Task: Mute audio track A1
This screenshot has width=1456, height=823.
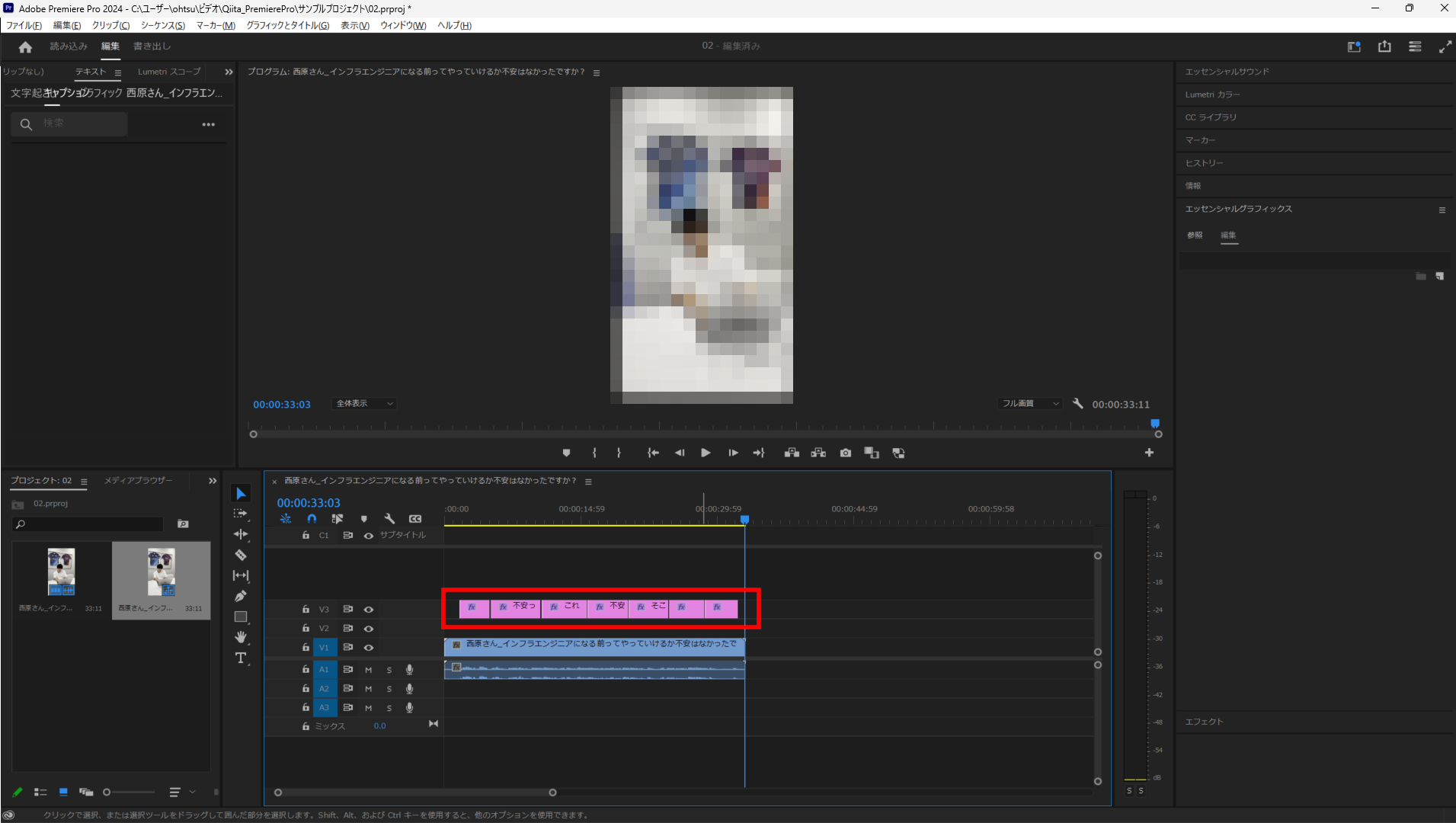Action: point(369,670)
